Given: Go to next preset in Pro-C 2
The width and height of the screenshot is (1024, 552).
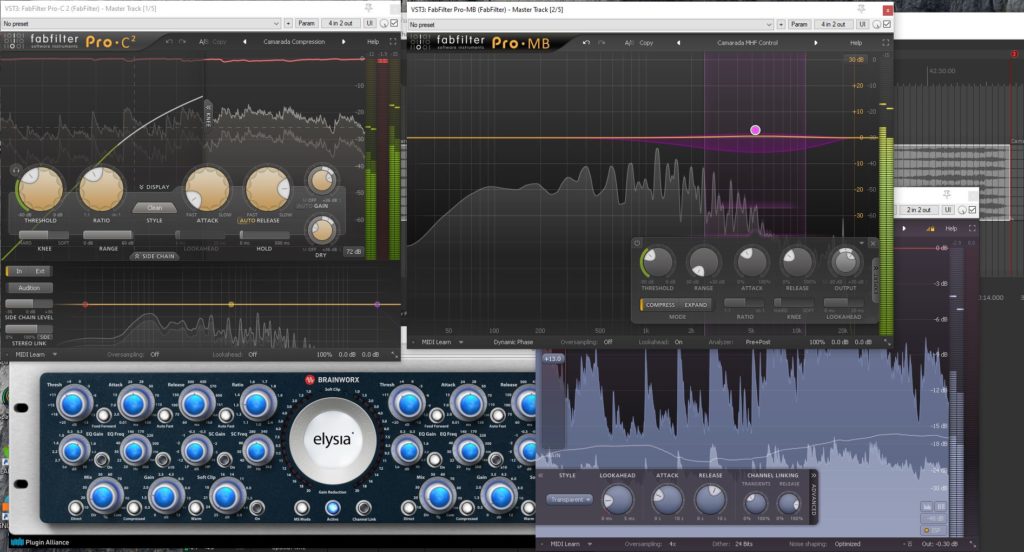Looking at the screenshot, I should coord(344,42).
